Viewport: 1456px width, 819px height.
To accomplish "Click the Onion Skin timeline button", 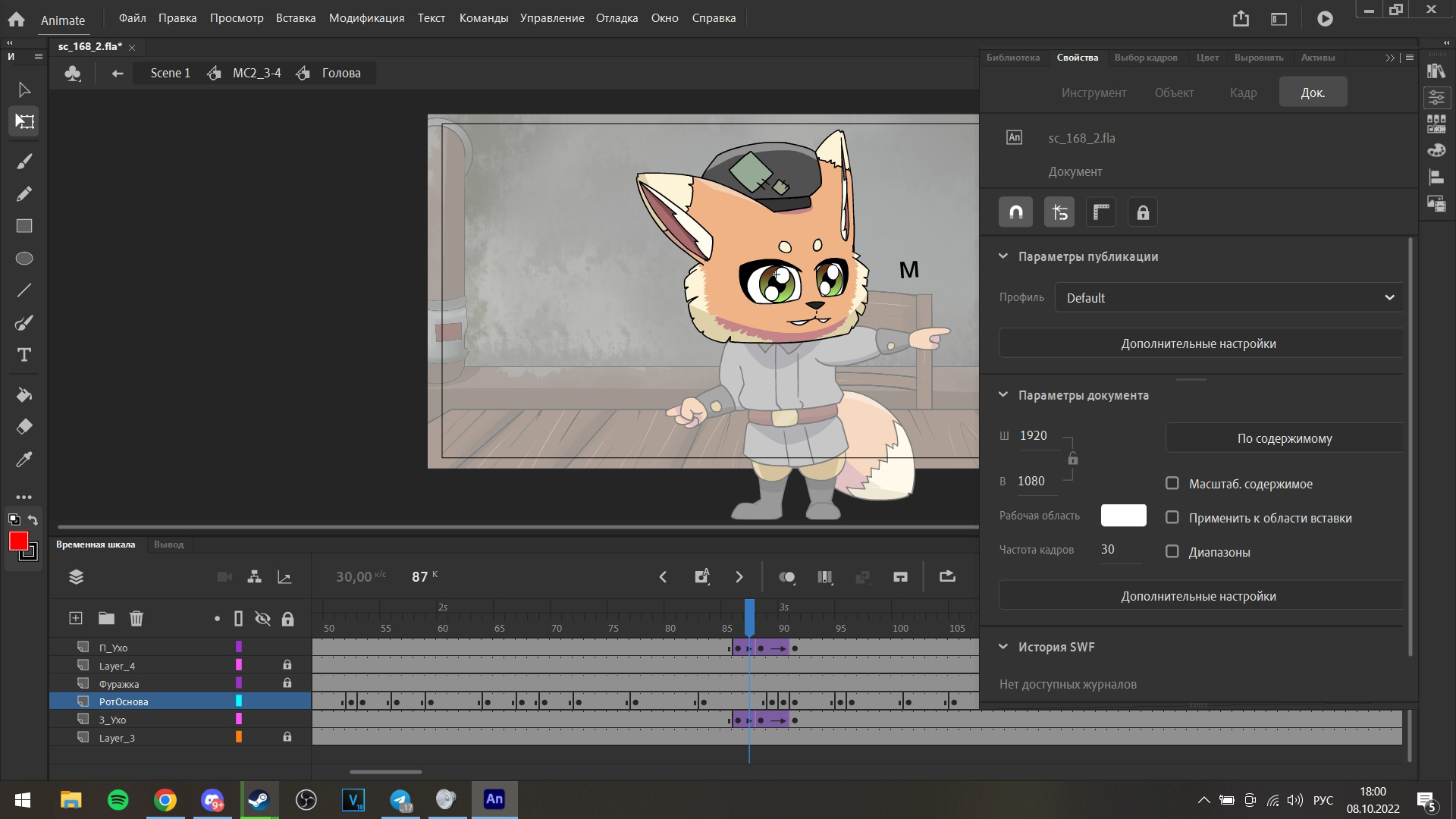I will click(786, 577).
